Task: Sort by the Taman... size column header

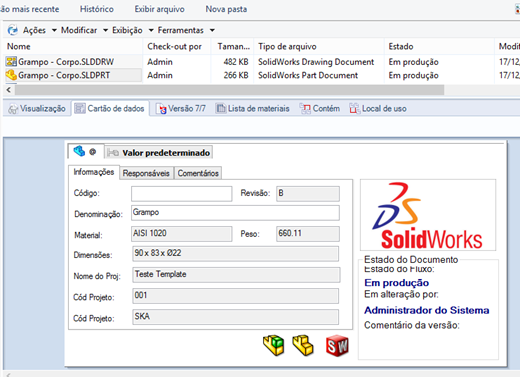Action: coord(232,46)
